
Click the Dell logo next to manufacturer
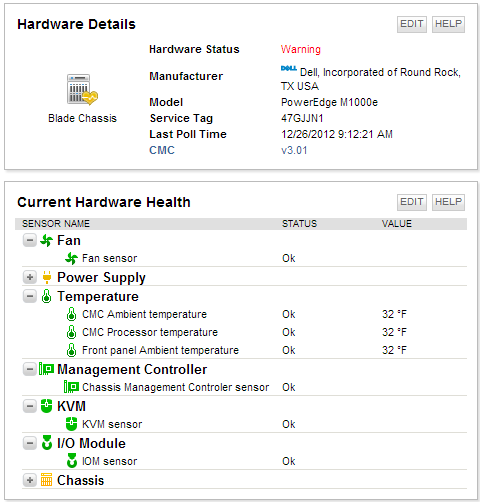tap(289, 68)
